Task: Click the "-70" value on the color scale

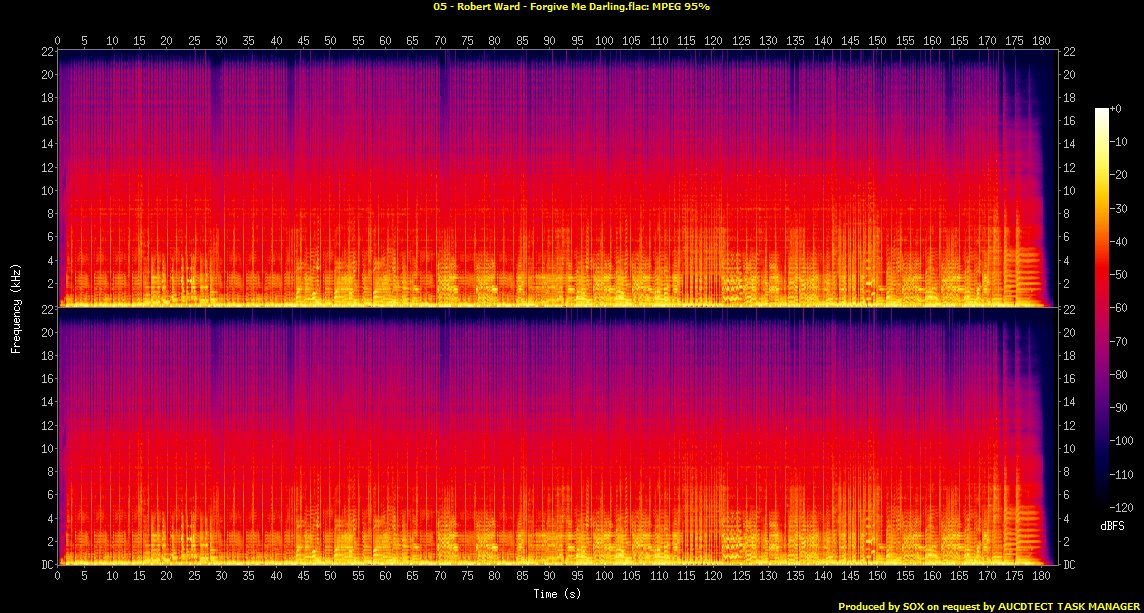Action: point(1119,341)
